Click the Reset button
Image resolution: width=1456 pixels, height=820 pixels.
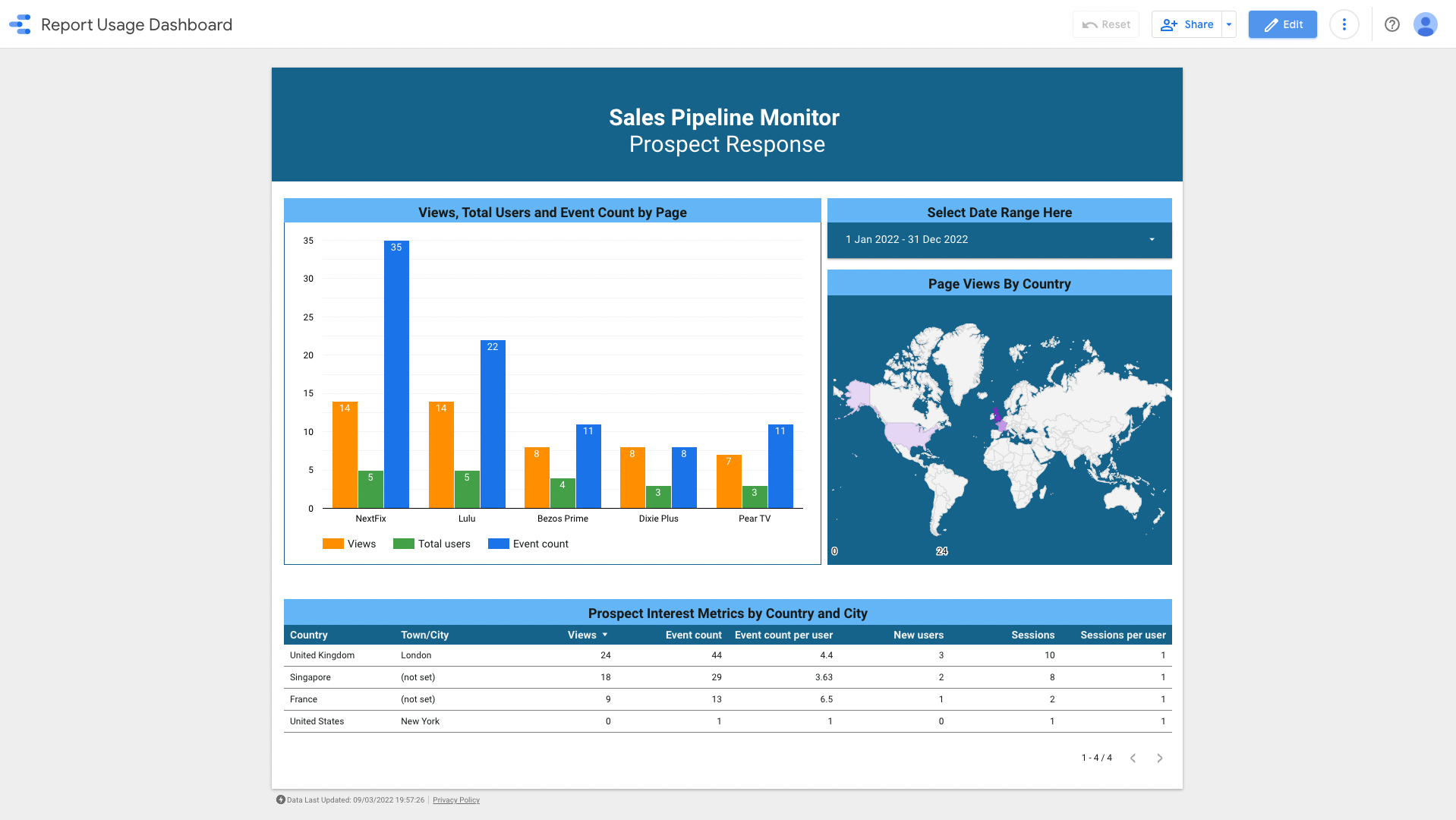tap(1105, 24)
